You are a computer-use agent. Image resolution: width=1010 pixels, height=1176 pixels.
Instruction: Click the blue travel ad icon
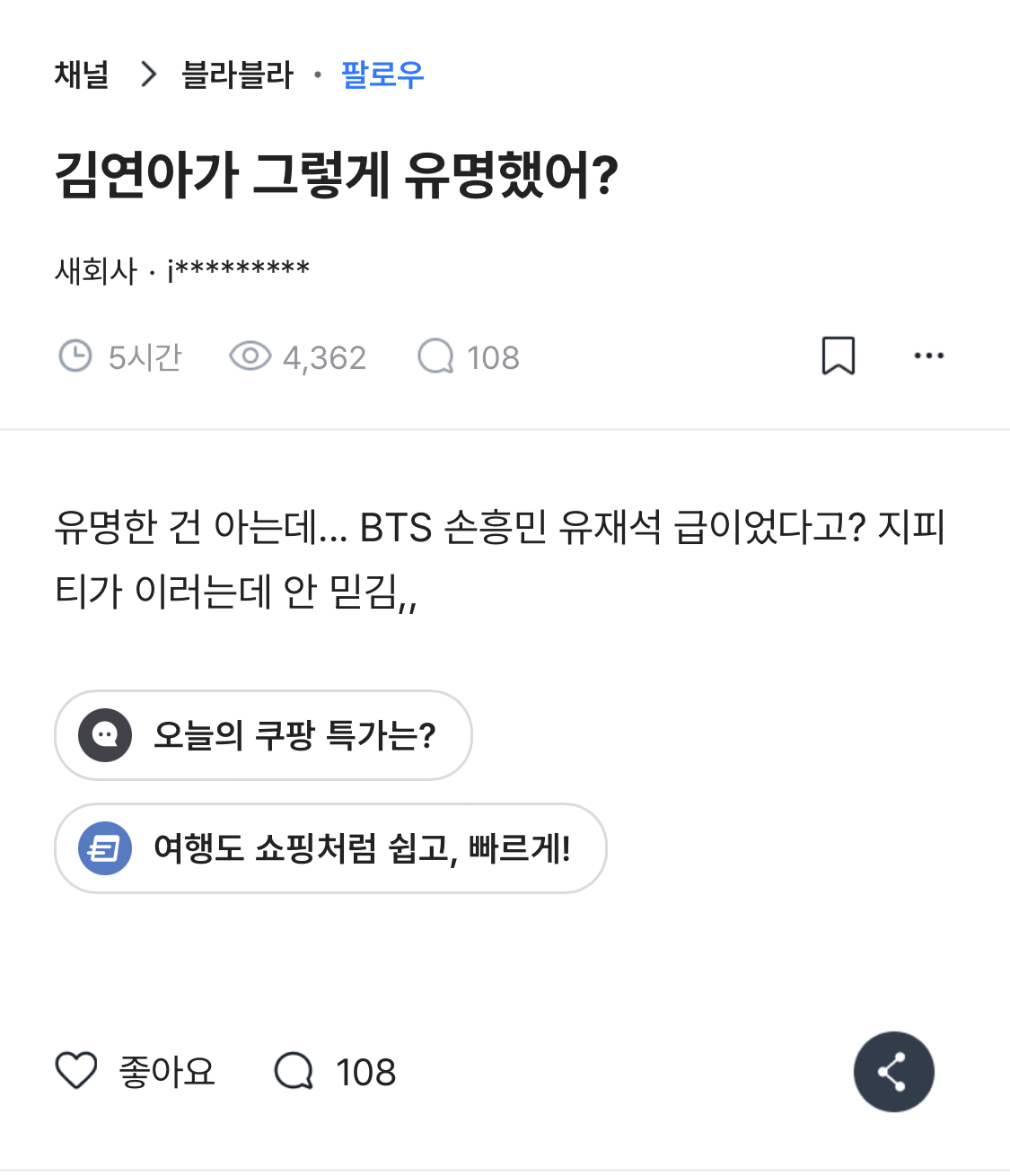click(x=105, y=848)
